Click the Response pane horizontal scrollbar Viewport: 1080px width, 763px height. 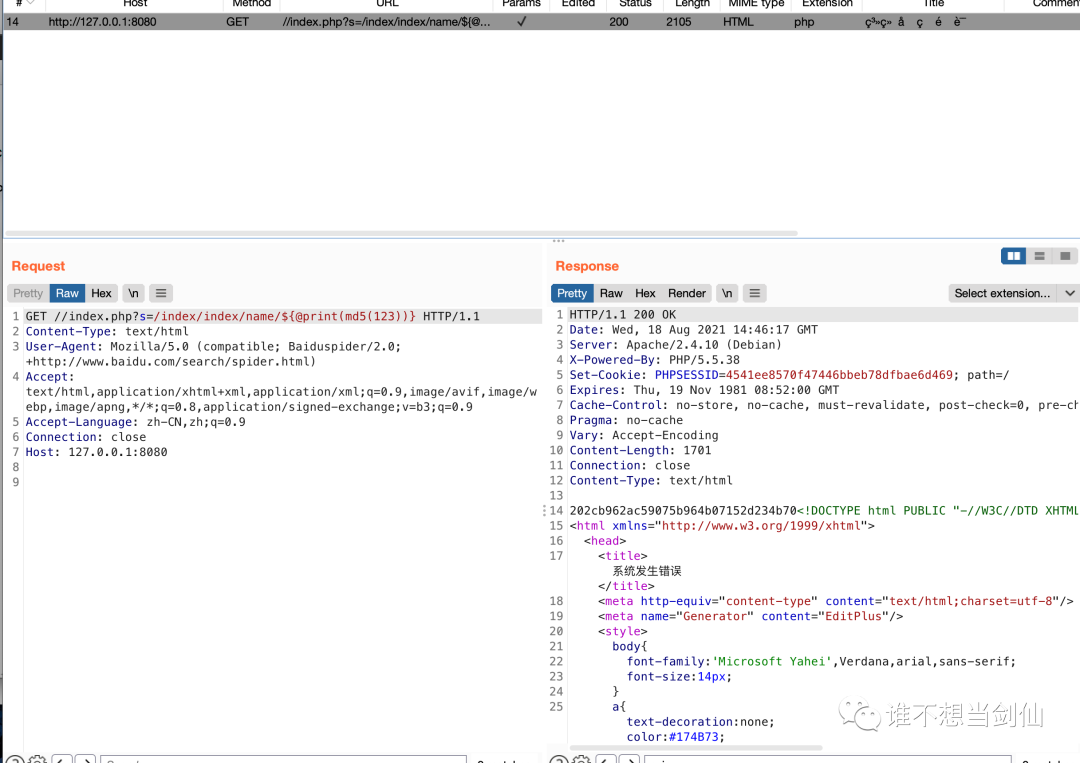coord(696,747)
